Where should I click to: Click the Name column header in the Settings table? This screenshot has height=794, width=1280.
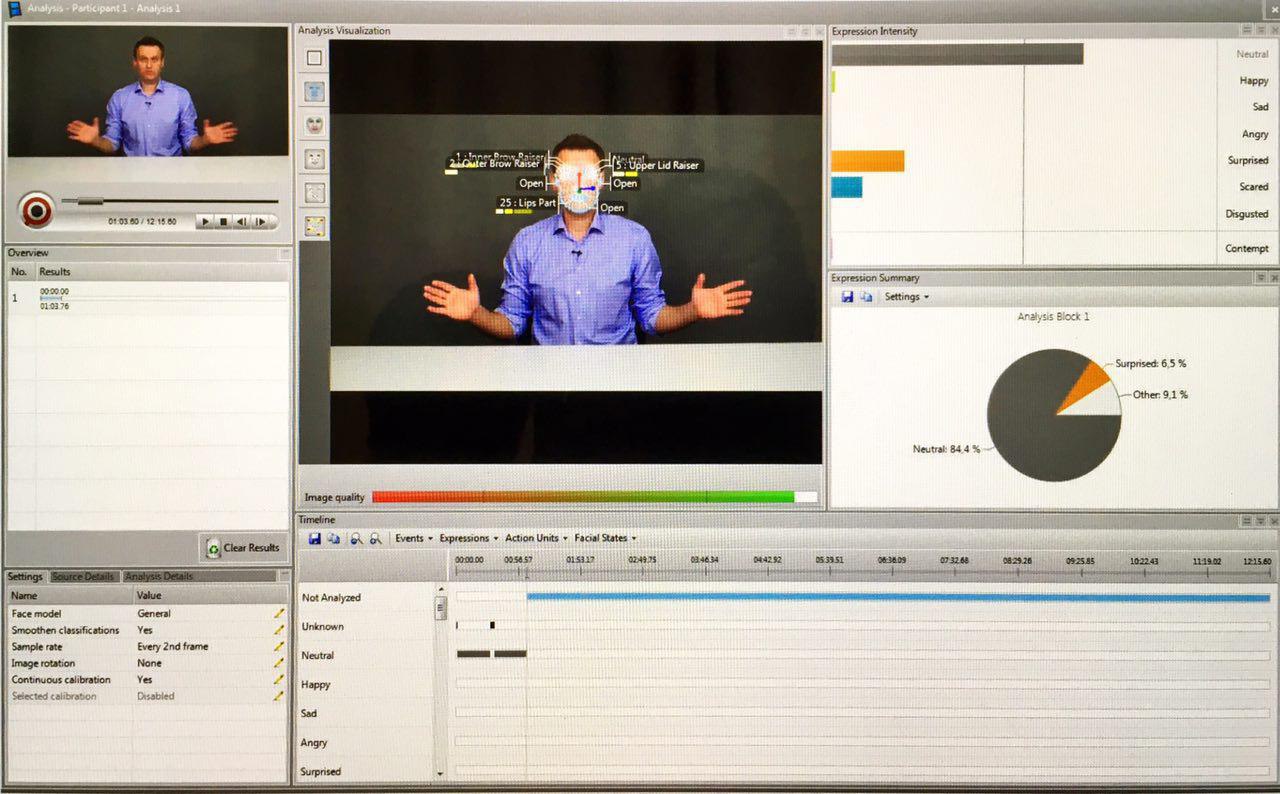(69, 596)
